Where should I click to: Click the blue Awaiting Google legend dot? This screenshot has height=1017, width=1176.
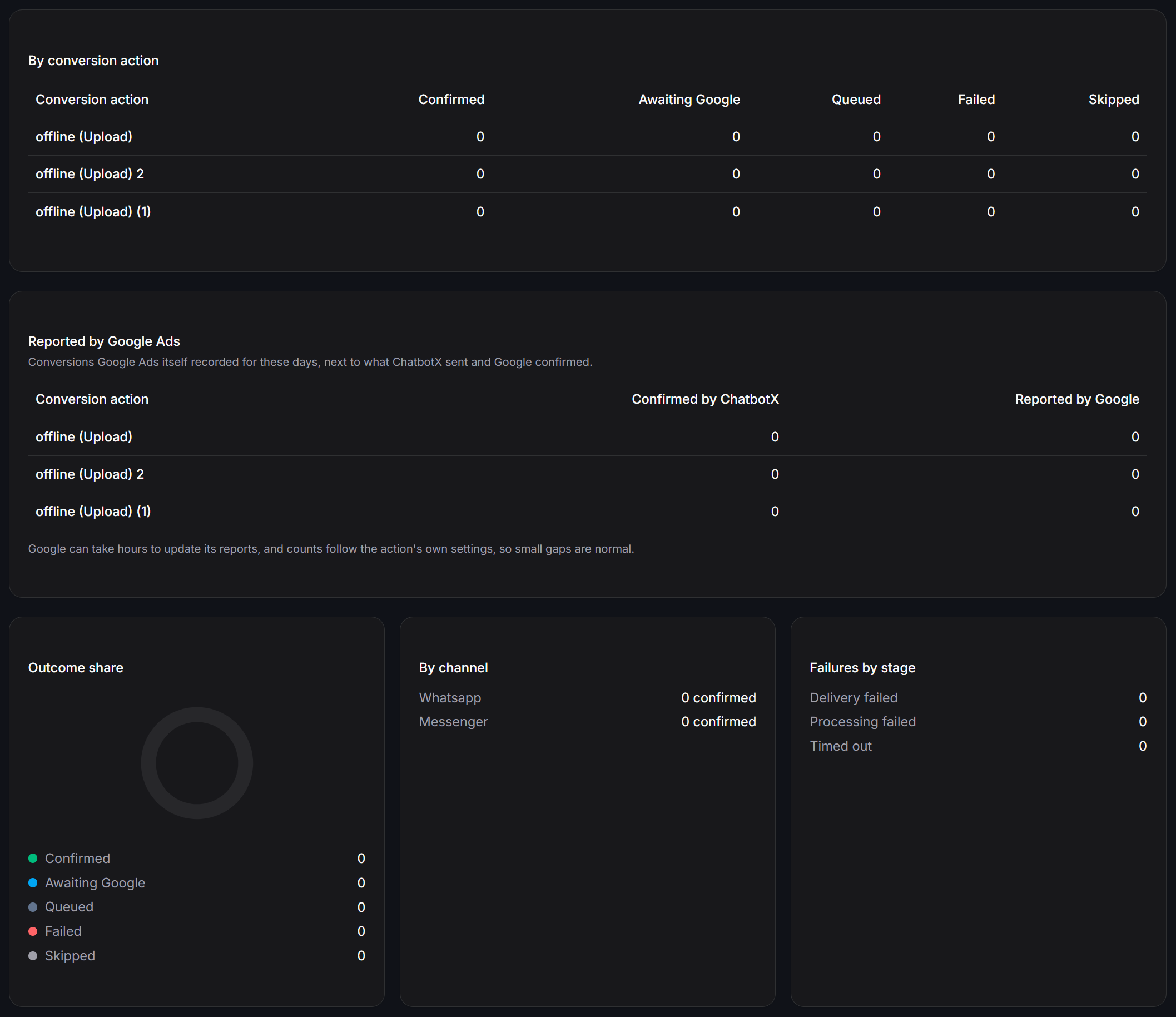coord(33,882)
